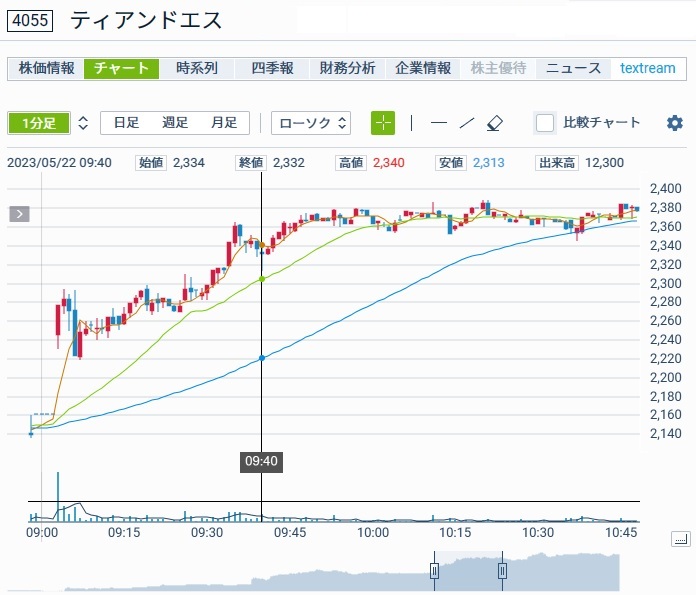696x595 pixels.
Task: Switch to the 時系列 tab
Action: pos(196,68)
